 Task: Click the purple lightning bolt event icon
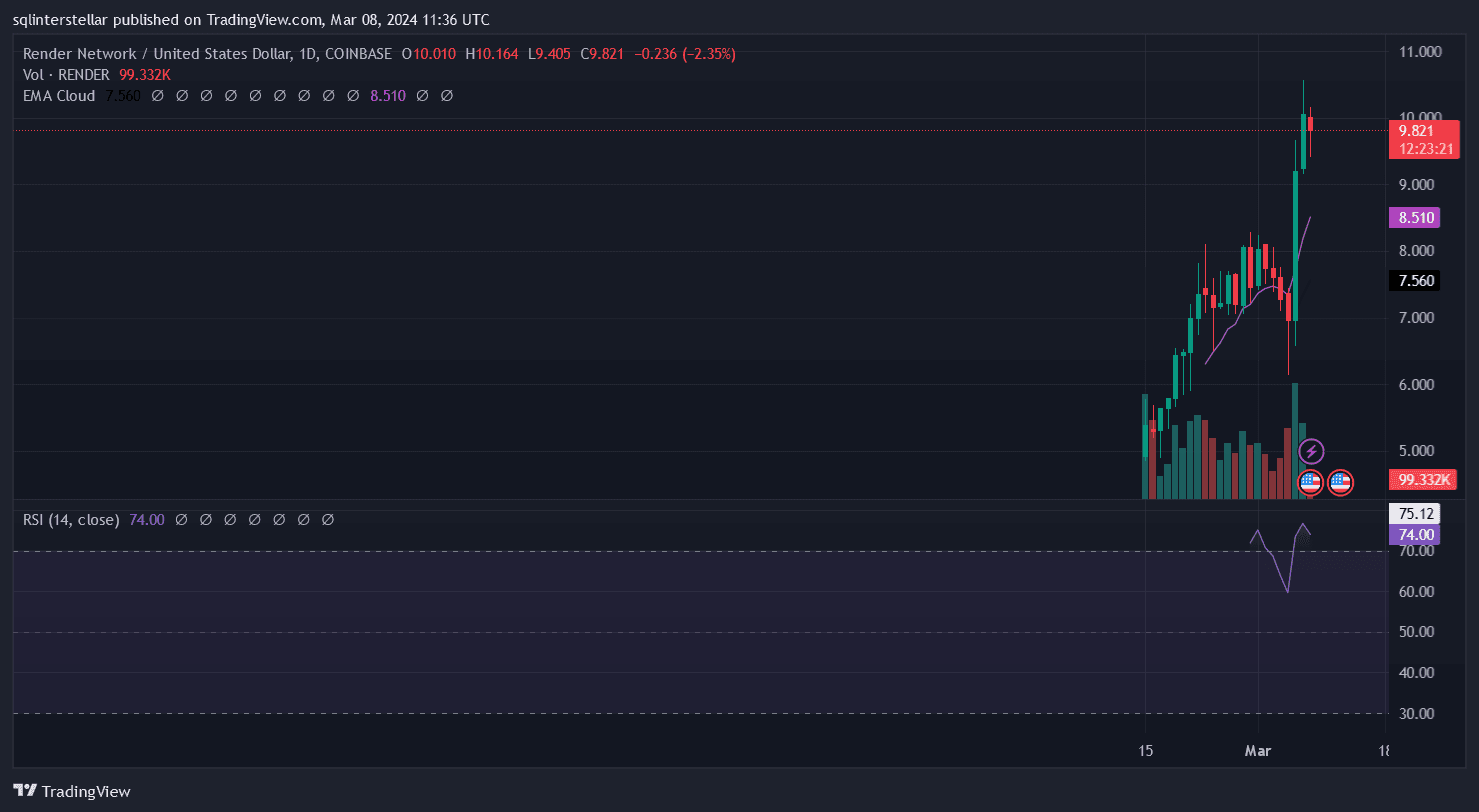[1310, 452]
